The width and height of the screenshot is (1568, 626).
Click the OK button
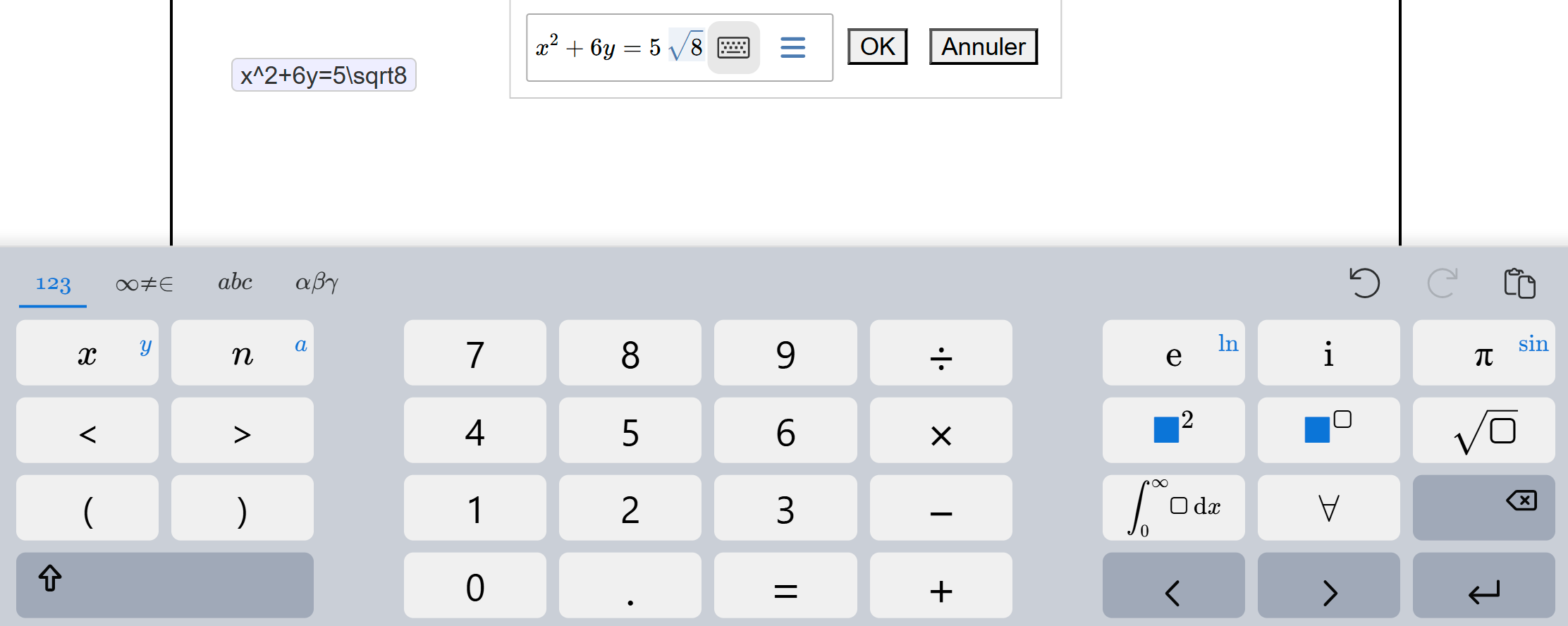[x=877, y=47]
